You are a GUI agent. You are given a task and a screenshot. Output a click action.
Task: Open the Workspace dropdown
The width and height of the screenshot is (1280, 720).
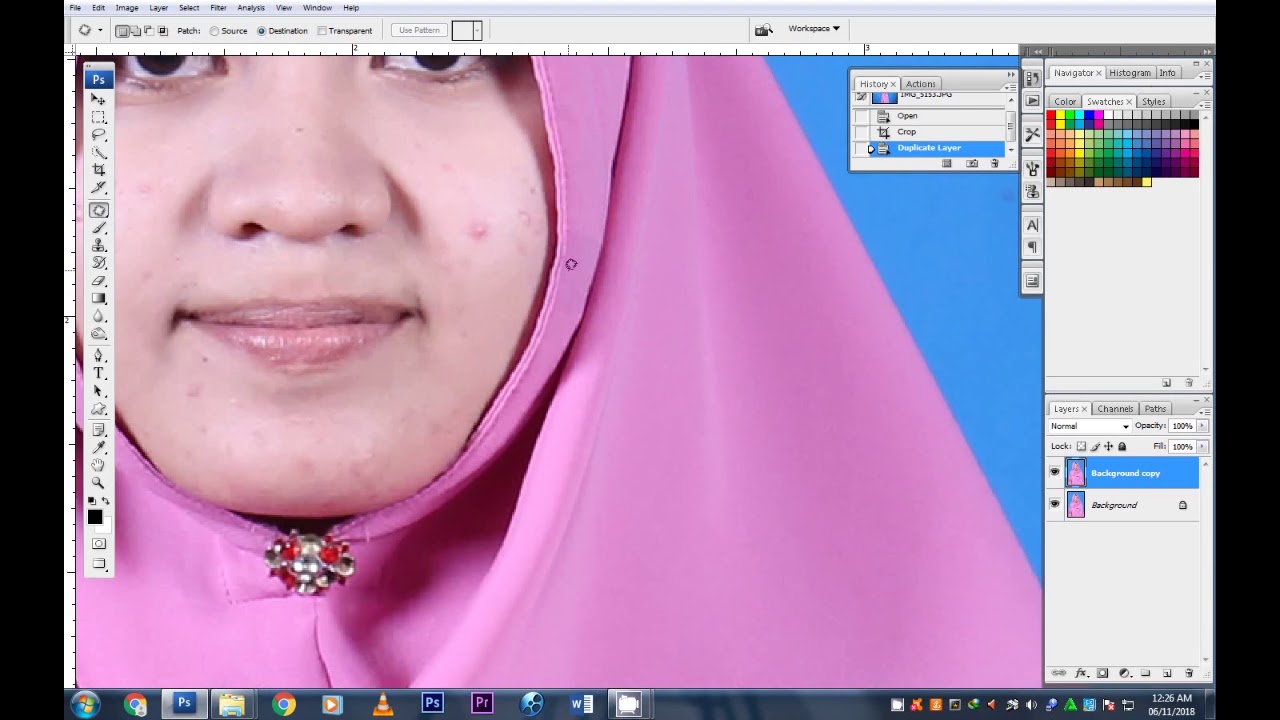pos(813,29)
